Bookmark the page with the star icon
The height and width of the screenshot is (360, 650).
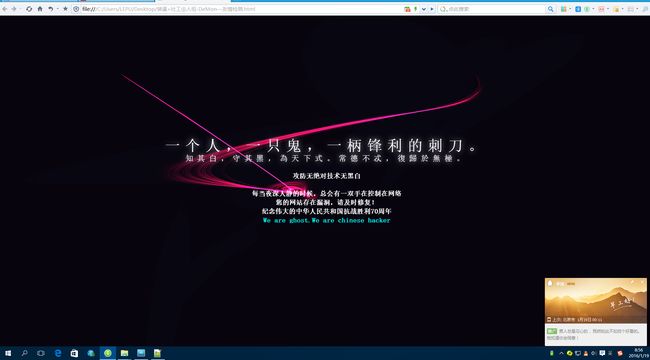65,9
